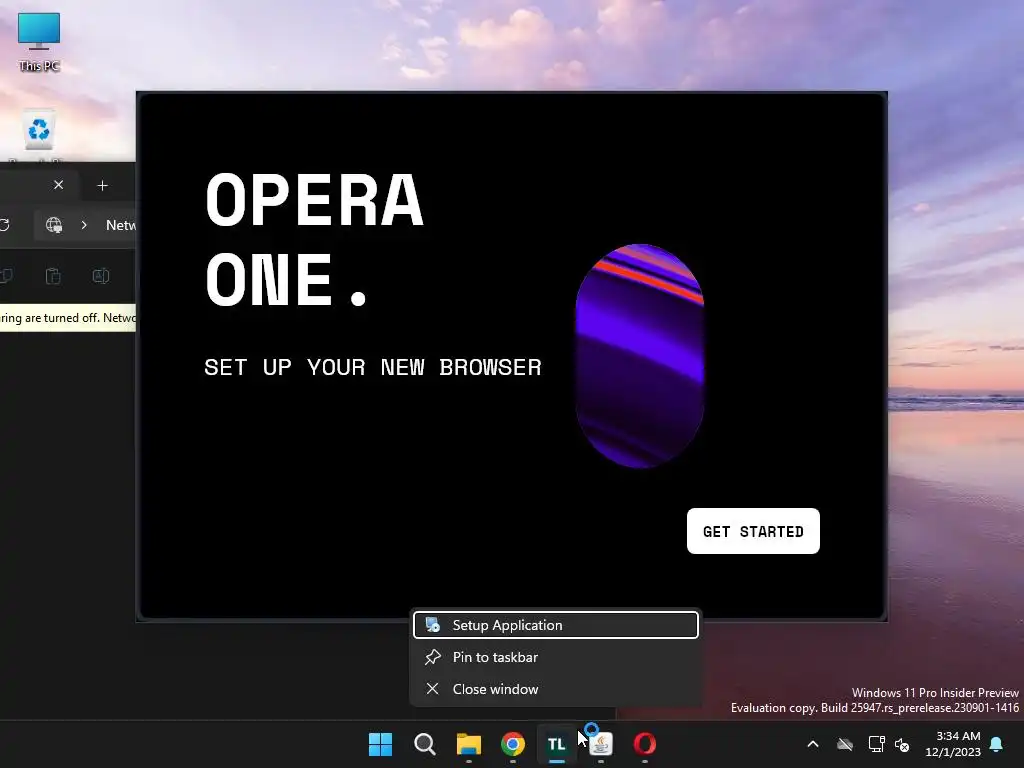Close the File Explorer tab
The height and width of the screenshot is (768, 1024).
click(x=58, y=185)
